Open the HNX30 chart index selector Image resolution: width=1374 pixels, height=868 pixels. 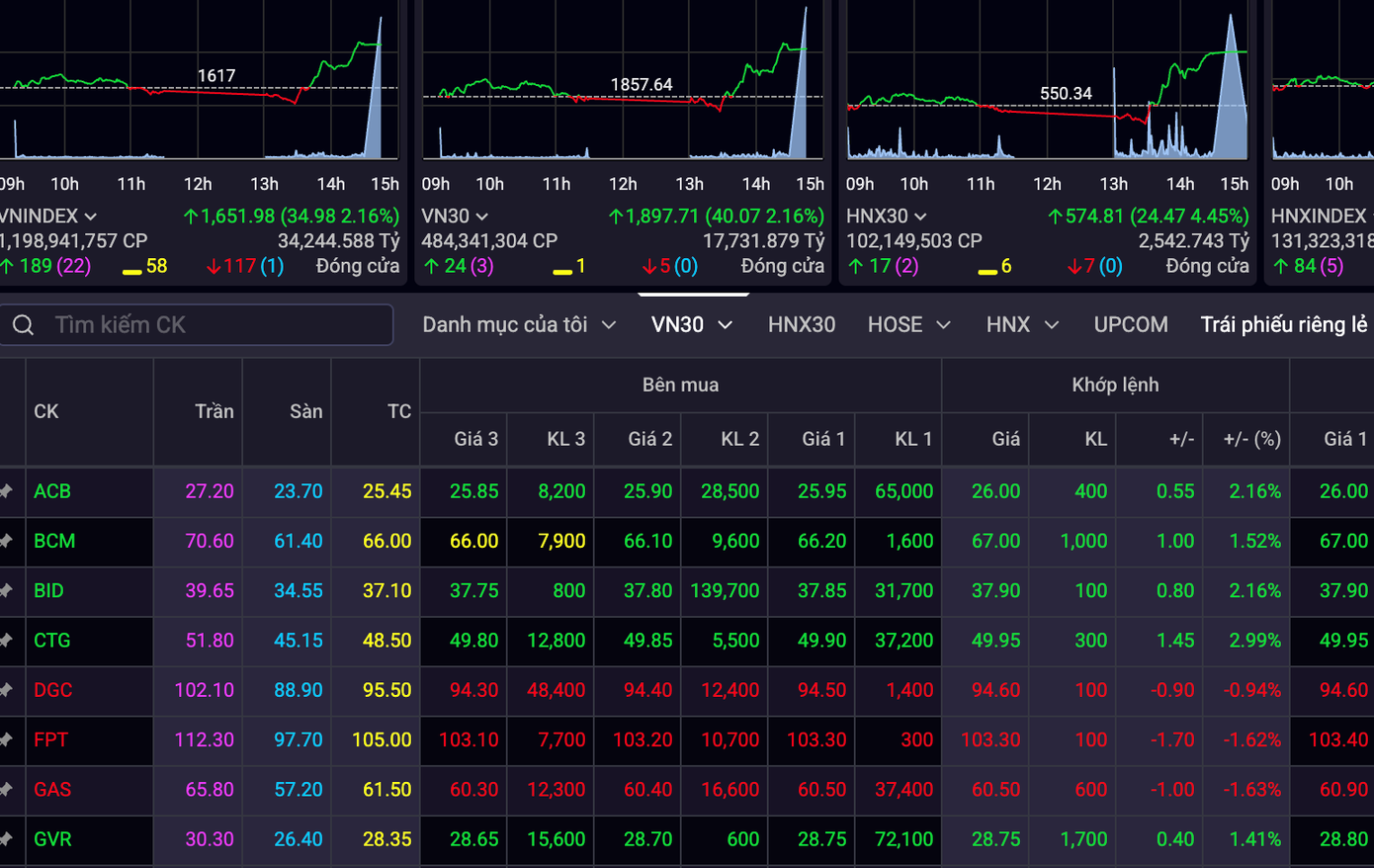tap(919, 217)
